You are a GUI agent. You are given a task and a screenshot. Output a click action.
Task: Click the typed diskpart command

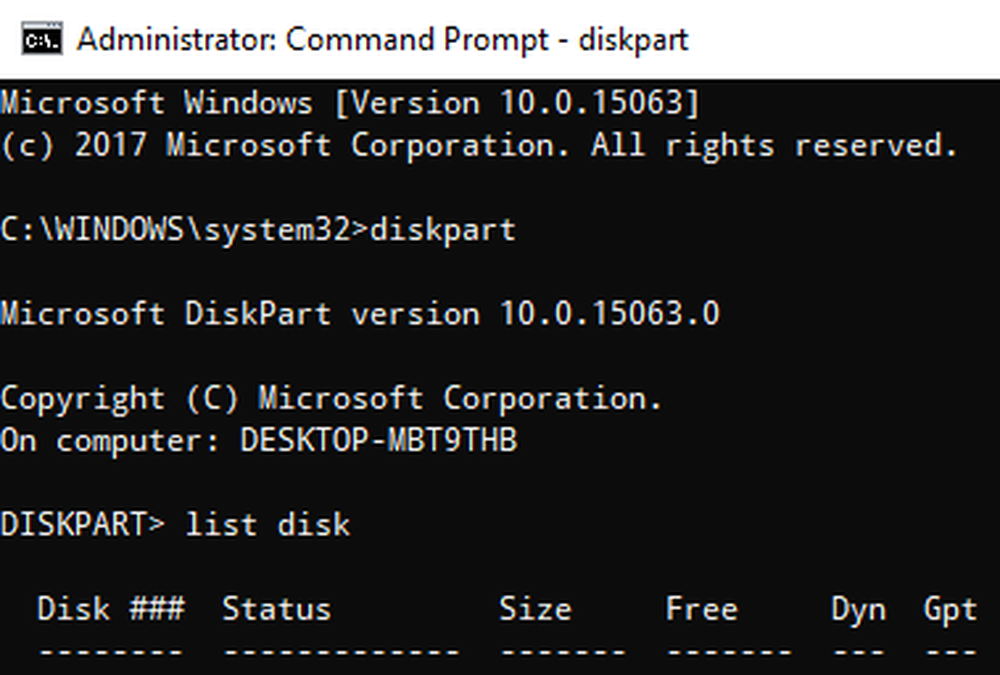443,231
